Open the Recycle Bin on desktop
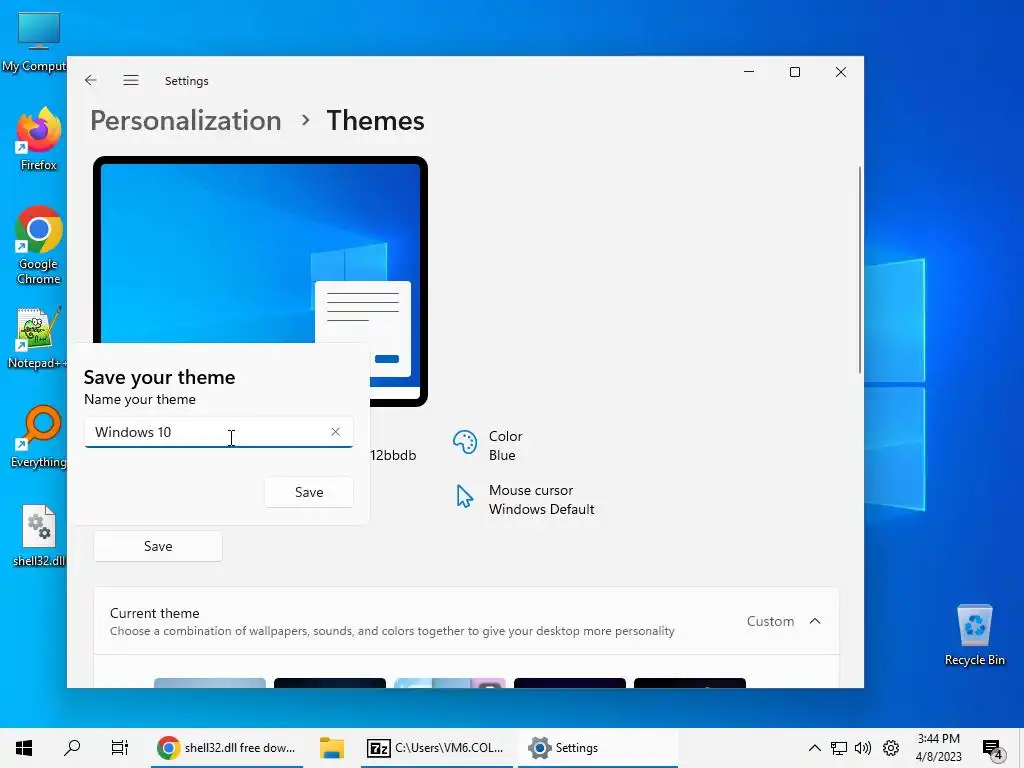This screenshot has width=1024, height=768. 974,635
